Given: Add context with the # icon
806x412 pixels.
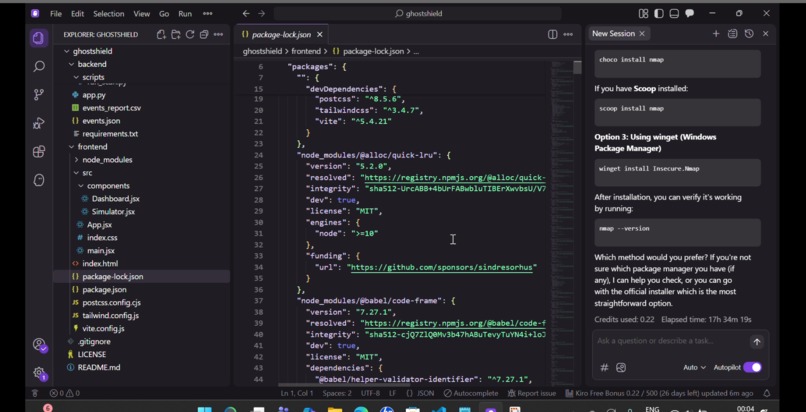Looking at the screenshot, I should point(604,367).
